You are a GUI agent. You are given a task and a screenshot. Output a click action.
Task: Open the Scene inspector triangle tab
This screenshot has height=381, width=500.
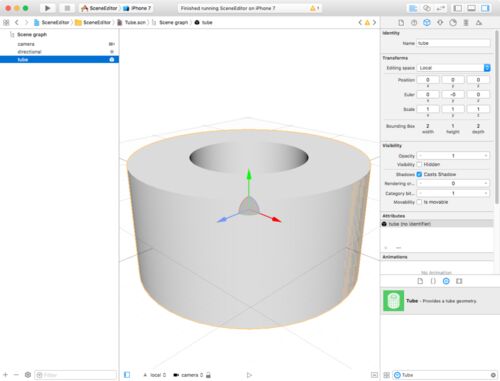[x=479, y=23]
